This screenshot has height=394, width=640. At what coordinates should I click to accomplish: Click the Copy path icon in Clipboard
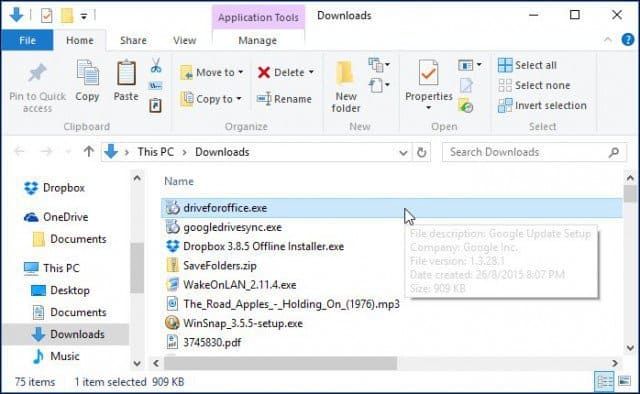click(156, 86)
